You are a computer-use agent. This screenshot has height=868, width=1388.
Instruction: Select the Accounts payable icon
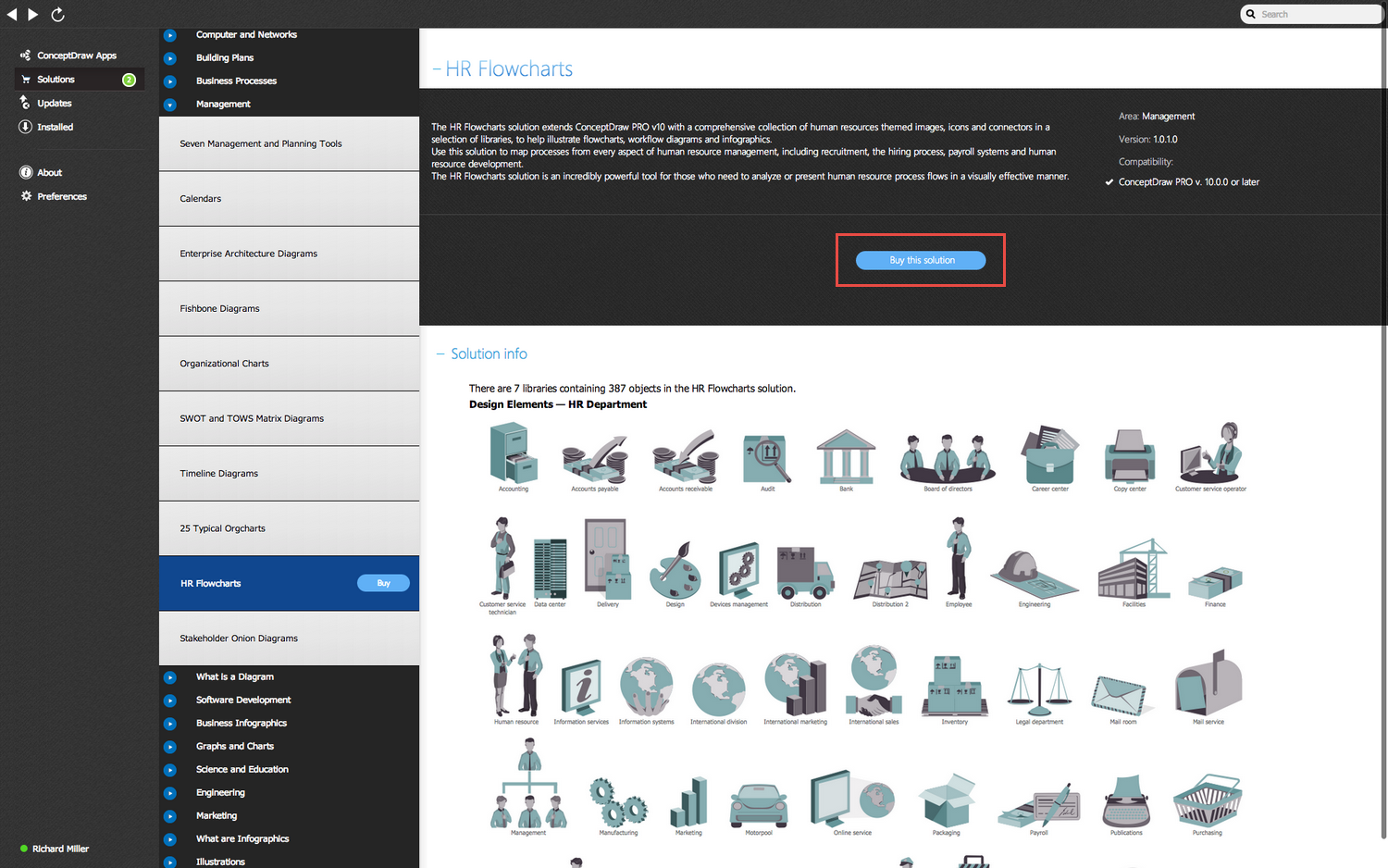[x=595, y=462]
